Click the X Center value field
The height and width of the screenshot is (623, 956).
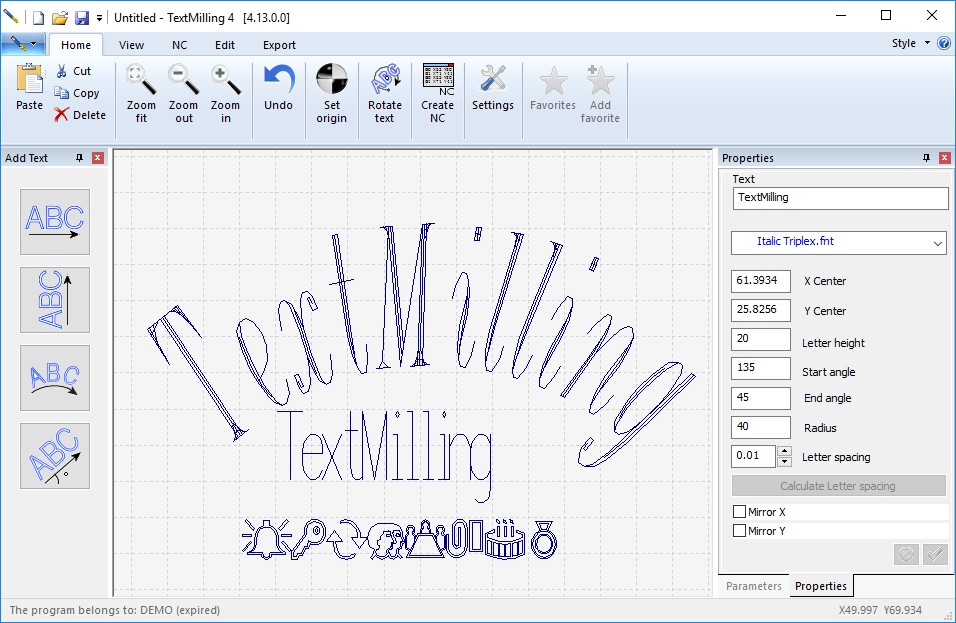point(760,281)
